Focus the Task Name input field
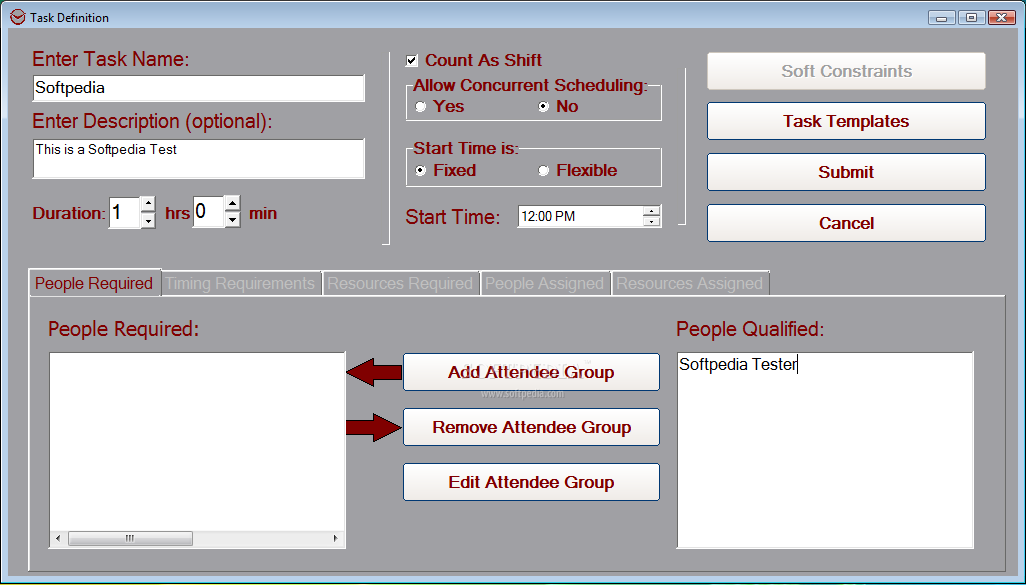The width and height of the screenshot is (1026, 585). pyautogui.click(x=198, y=88)
